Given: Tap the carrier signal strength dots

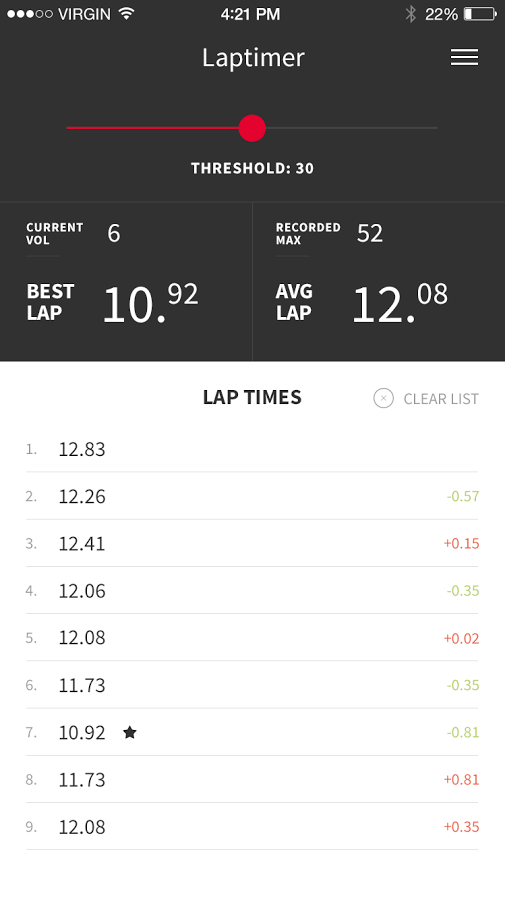Looking at the screenshot, I should click(x=29, y=14).
